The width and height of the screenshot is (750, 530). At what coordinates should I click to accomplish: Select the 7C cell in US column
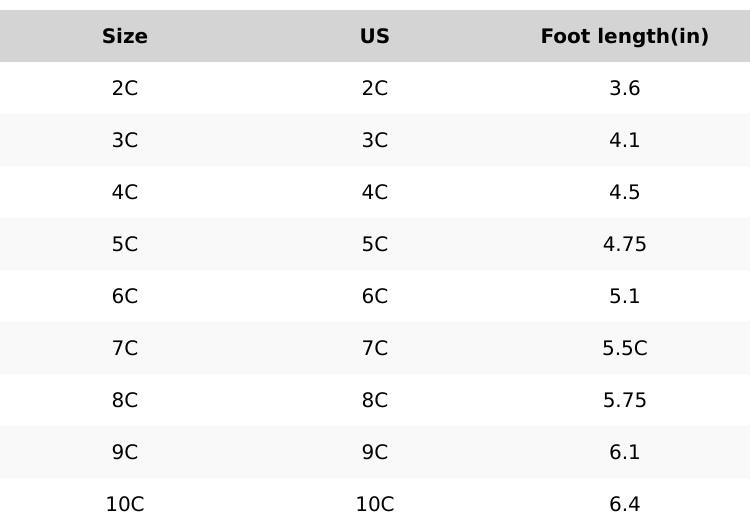point(375,348)
